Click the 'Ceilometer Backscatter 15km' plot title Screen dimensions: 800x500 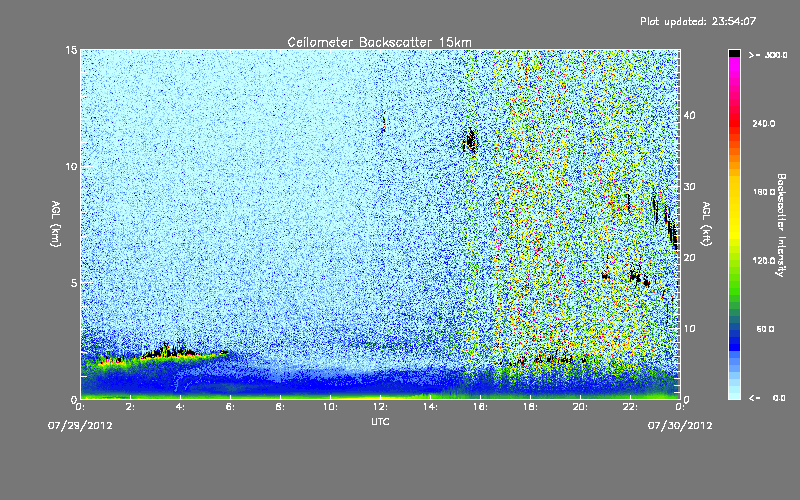click(379, 42)
